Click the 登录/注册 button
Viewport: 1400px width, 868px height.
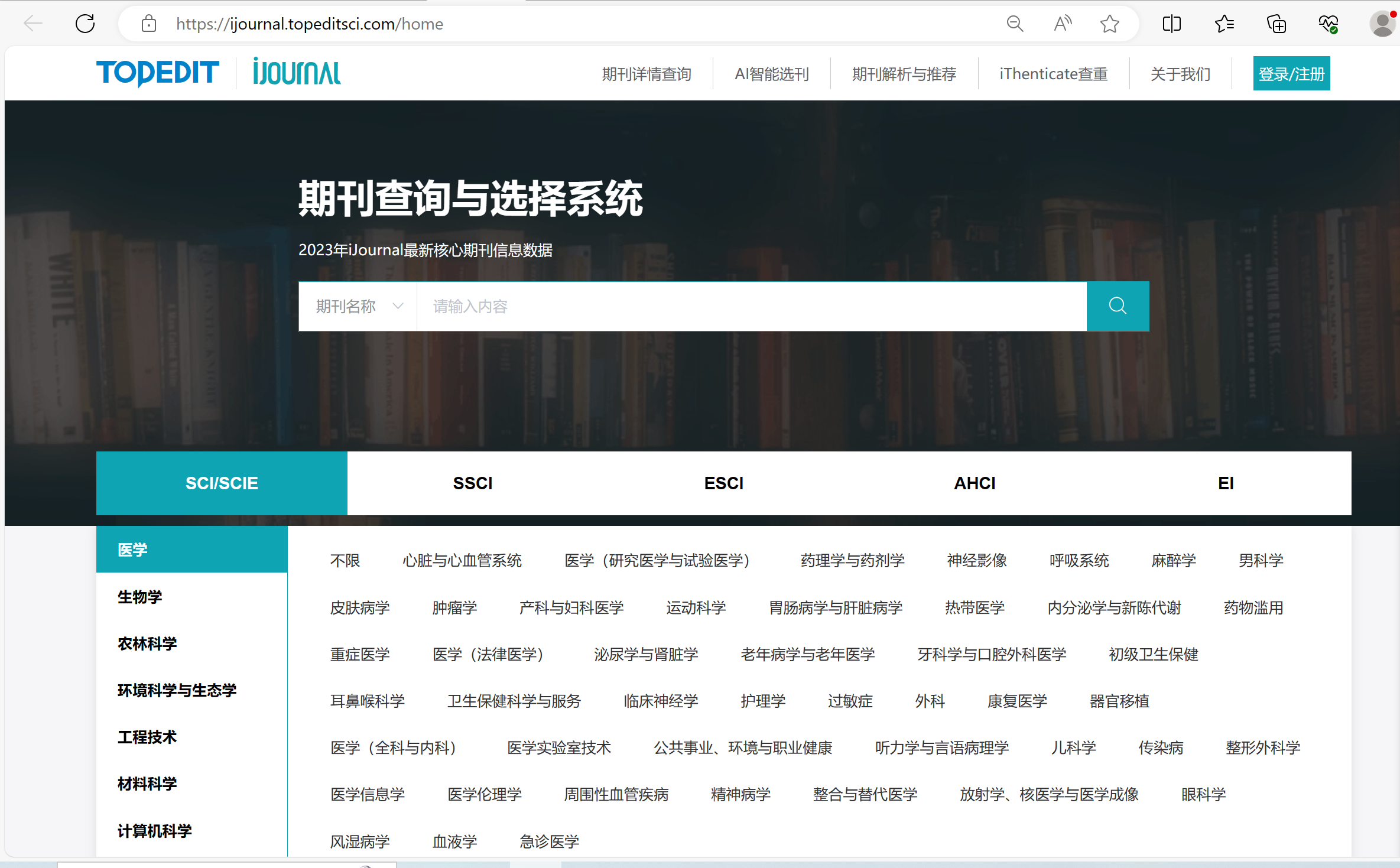pyautogui.click(x=1291, y=74)
